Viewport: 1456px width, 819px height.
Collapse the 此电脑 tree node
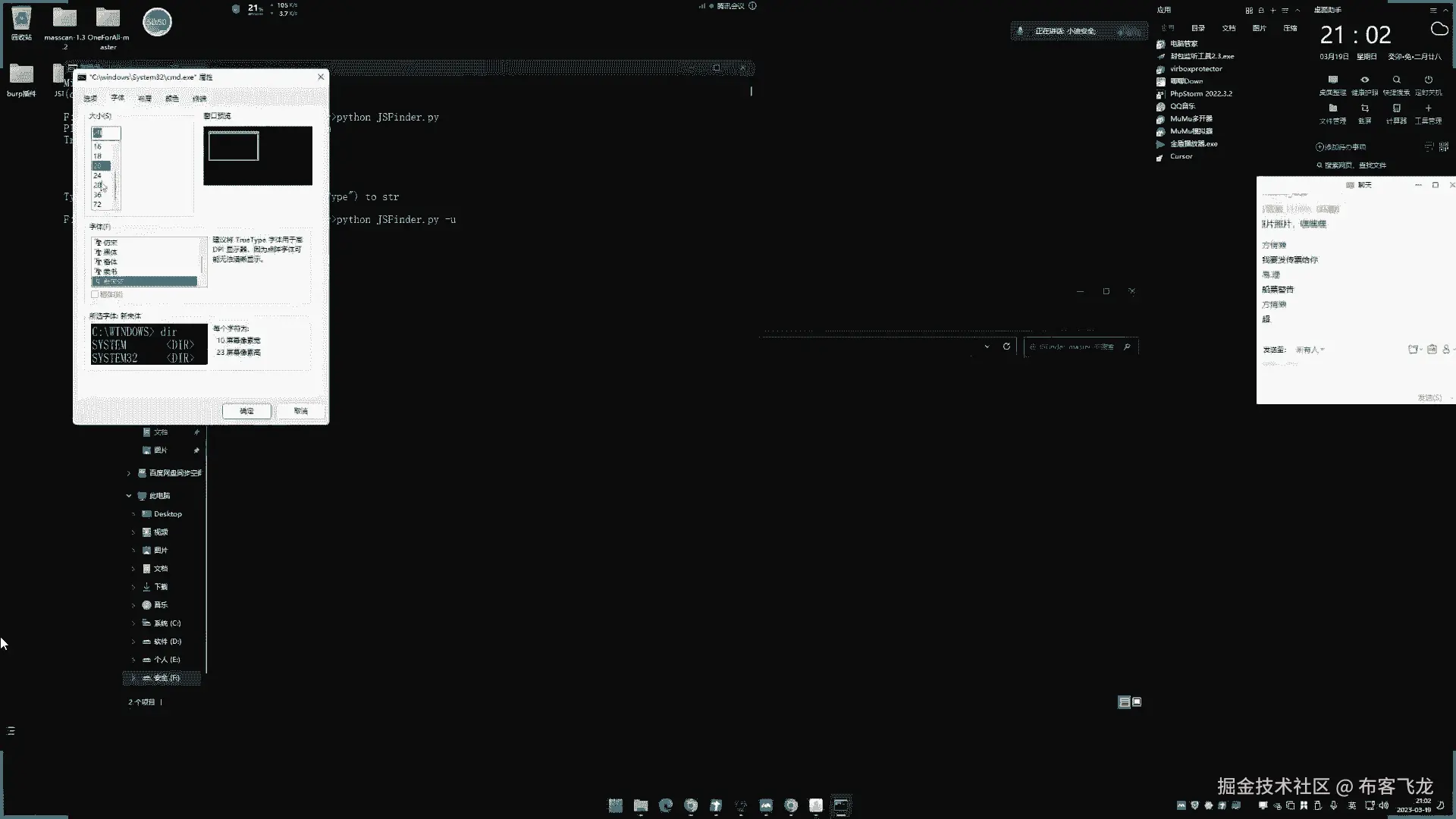[x=129, y=496]
